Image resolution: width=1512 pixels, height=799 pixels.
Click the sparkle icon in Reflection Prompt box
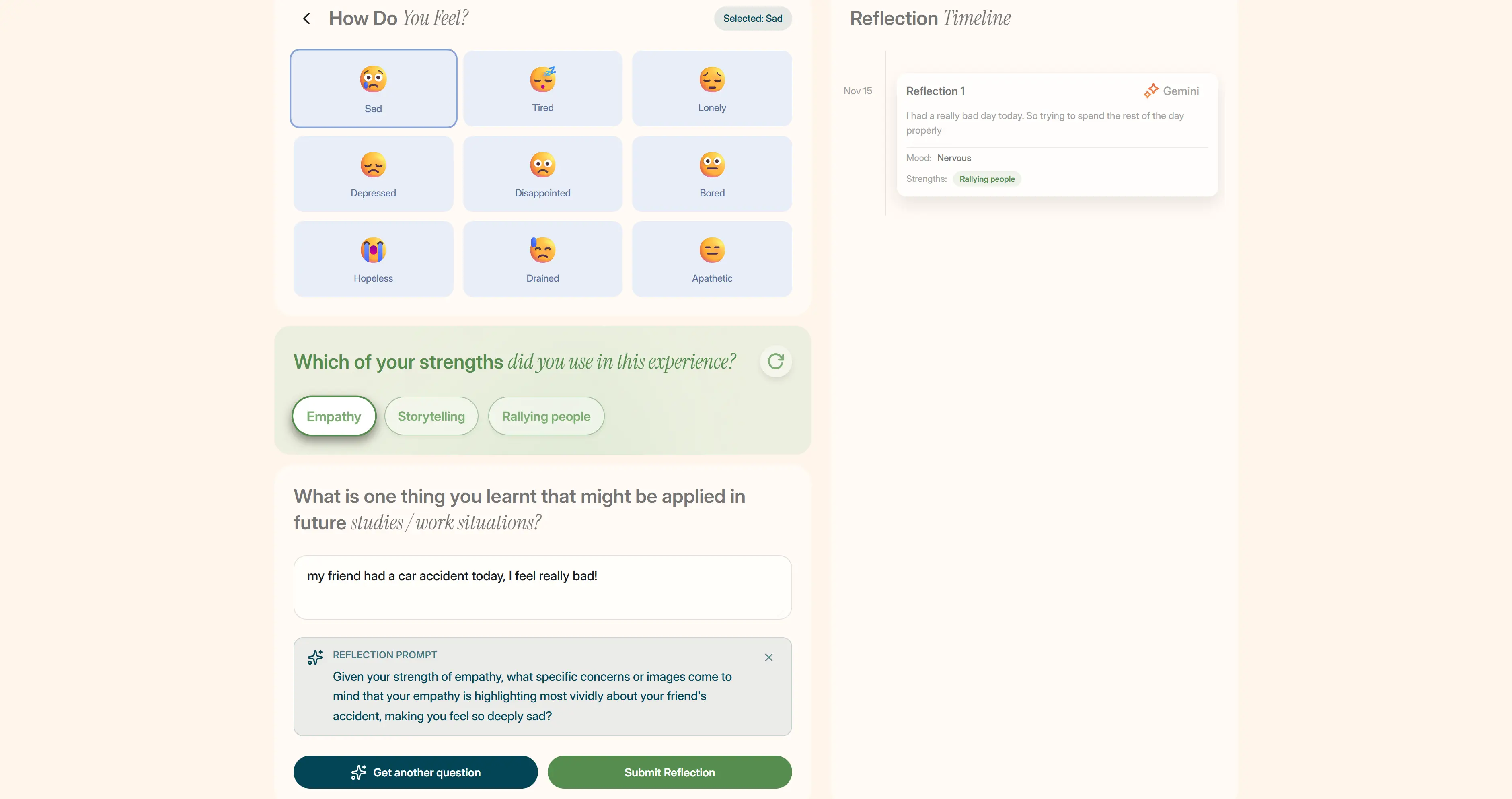coord(315,657)
